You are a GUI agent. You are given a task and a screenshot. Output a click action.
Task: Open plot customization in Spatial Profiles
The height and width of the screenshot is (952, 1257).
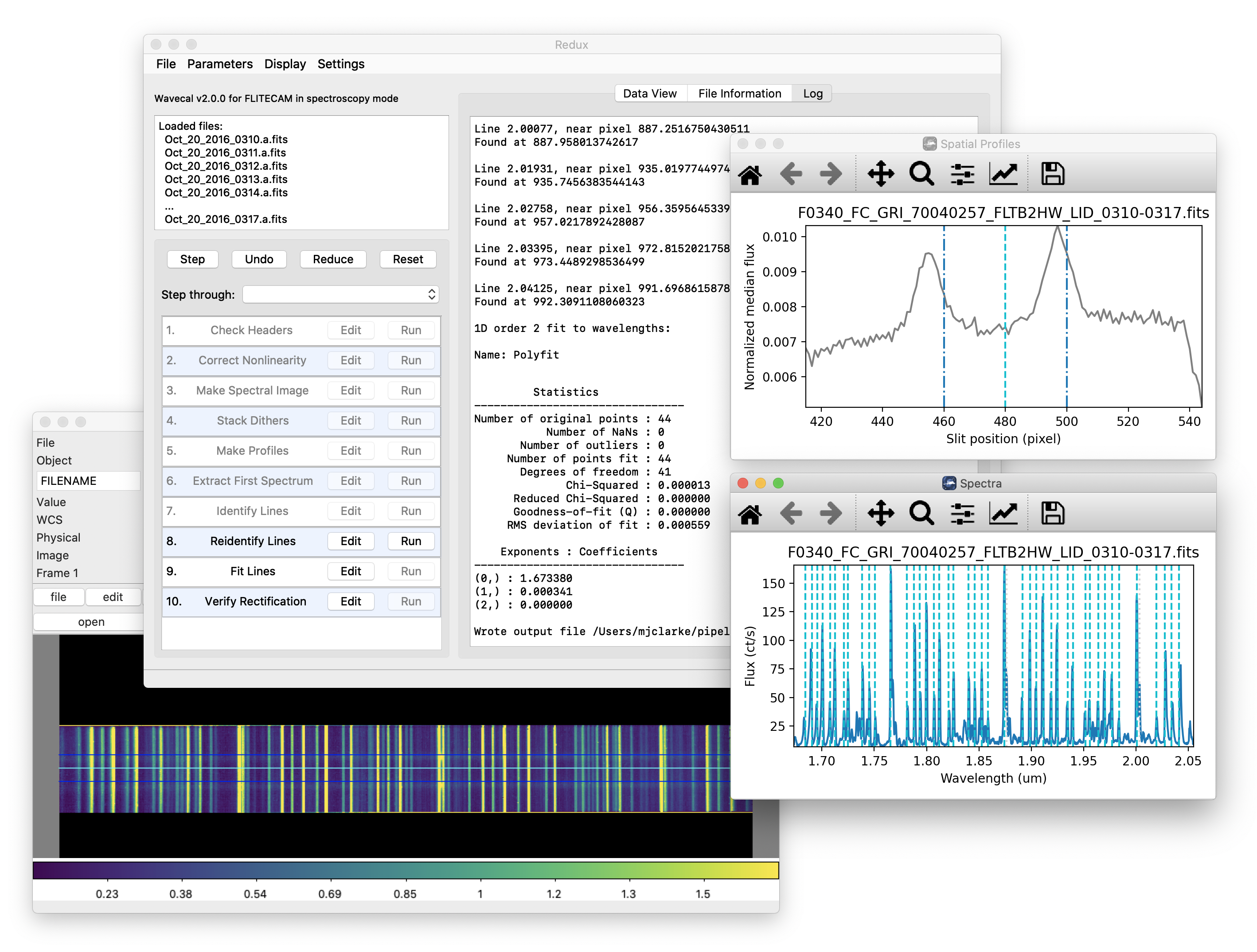(x=1003, y=173)
